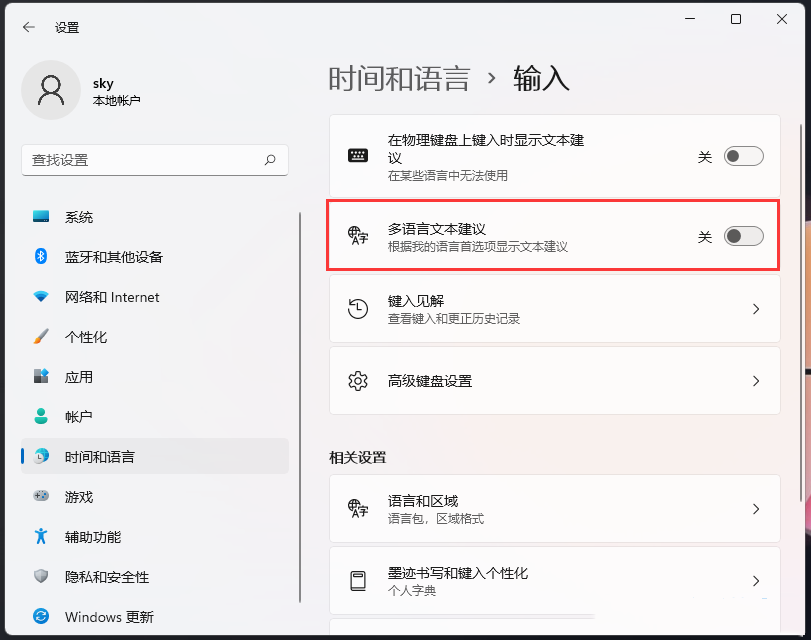This screenshot has height=640, width=811.
Task: Click the 查找设置 search box
Action: 155,160
